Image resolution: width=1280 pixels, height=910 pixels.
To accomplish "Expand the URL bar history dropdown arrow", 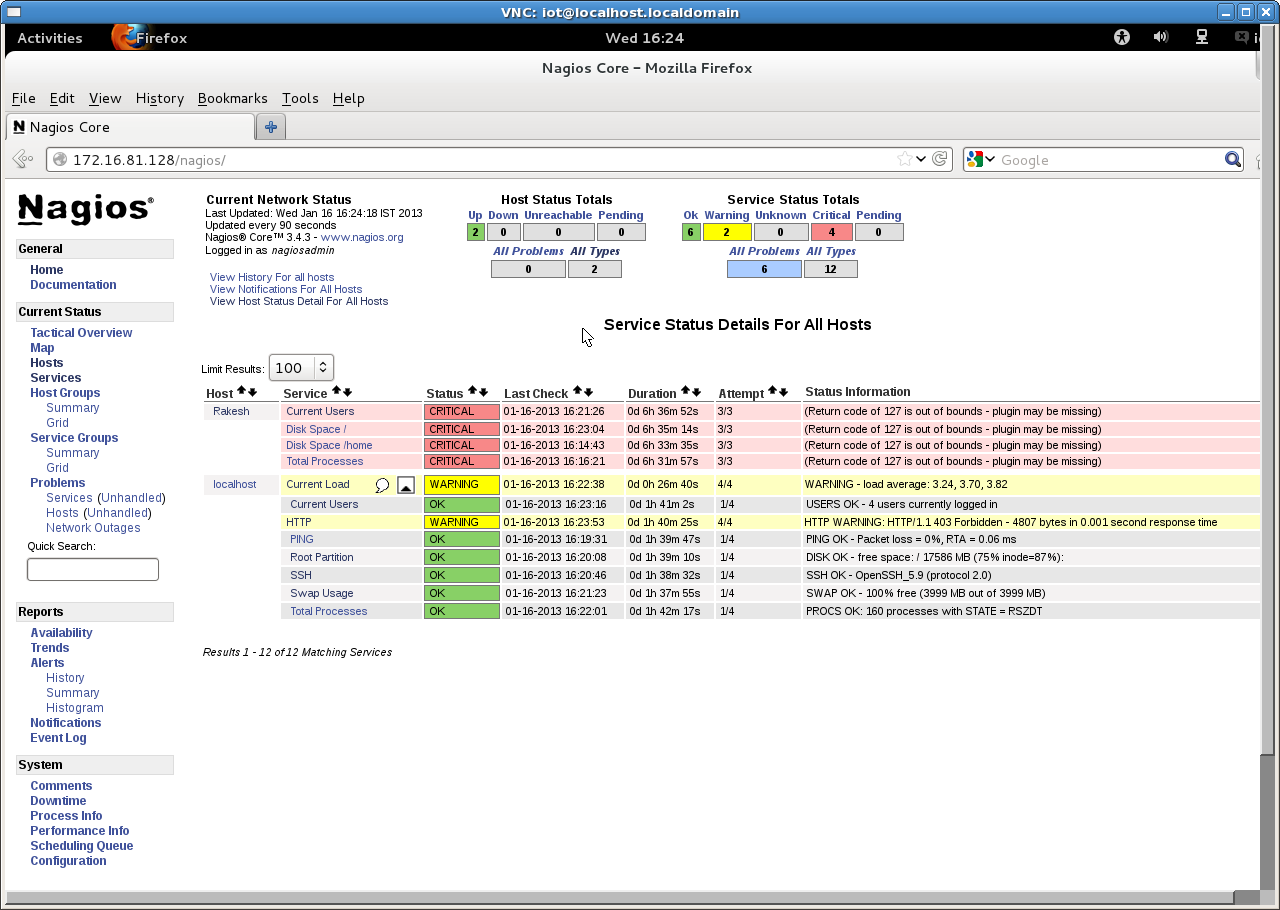I will (x=921, y=159).
